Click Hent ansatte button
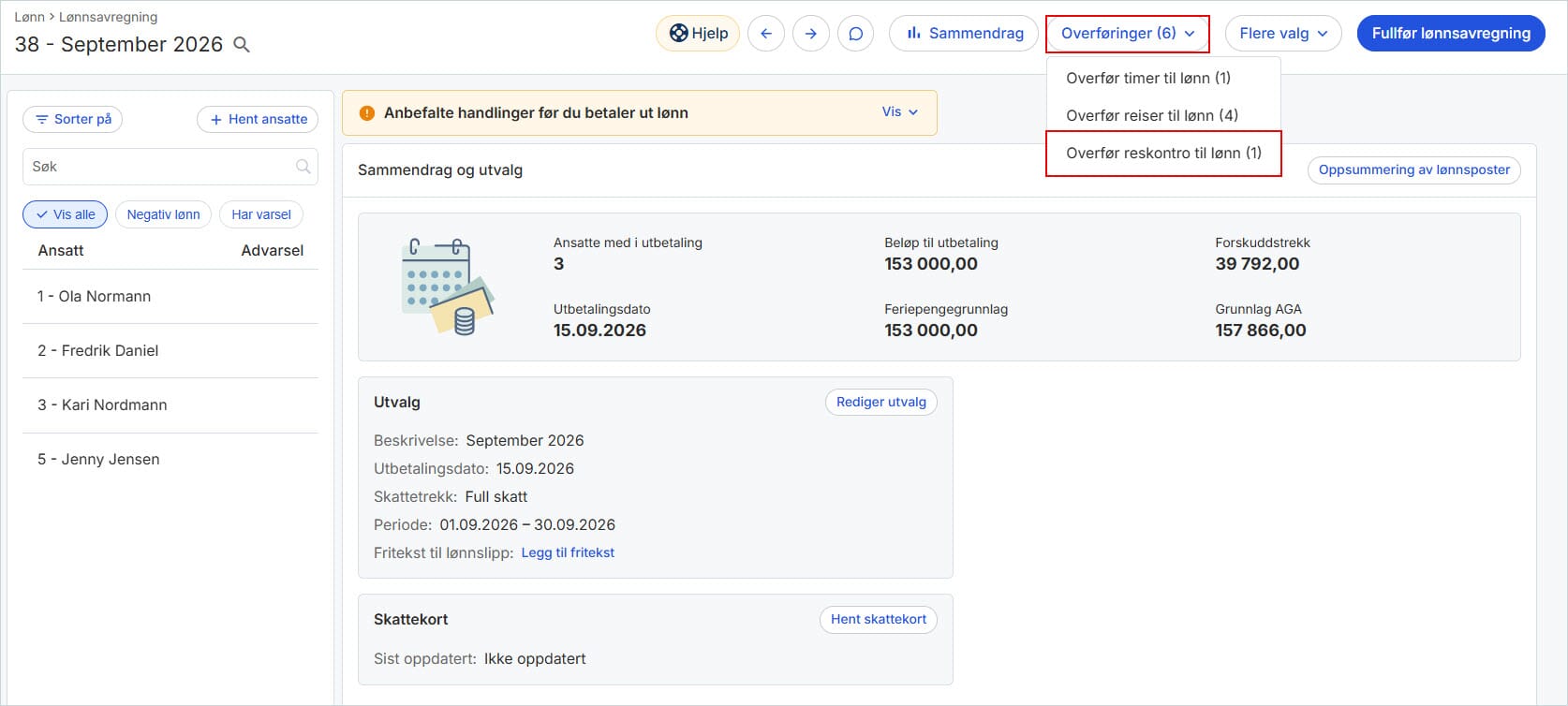Viewport: 1568px width, 706px height. [258, 119]
